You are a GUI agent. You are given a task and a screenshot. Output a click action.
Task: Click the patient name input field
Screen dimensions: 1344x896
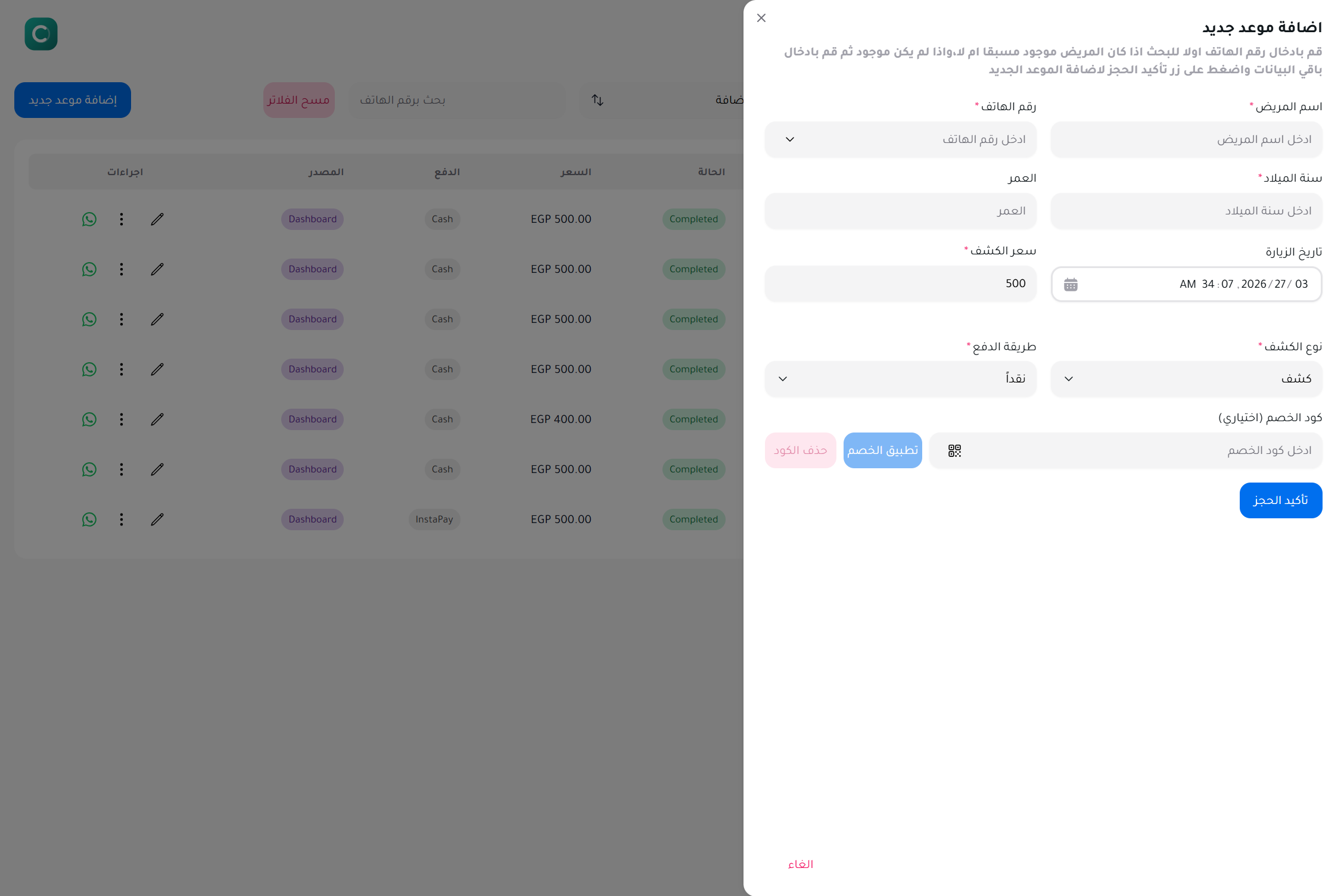(1186, 139)
